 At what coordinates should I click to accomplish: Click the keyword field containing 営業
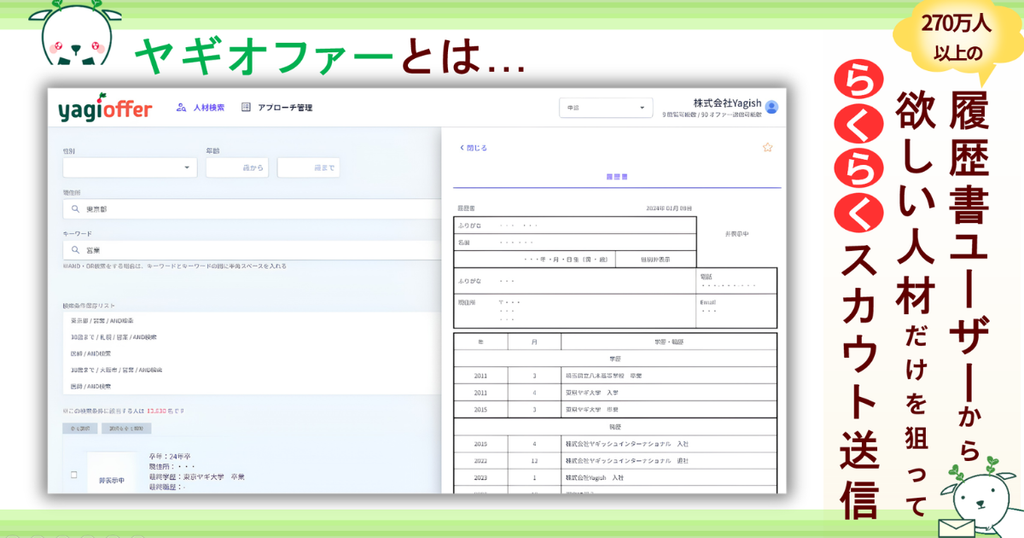tap(252, 250)
